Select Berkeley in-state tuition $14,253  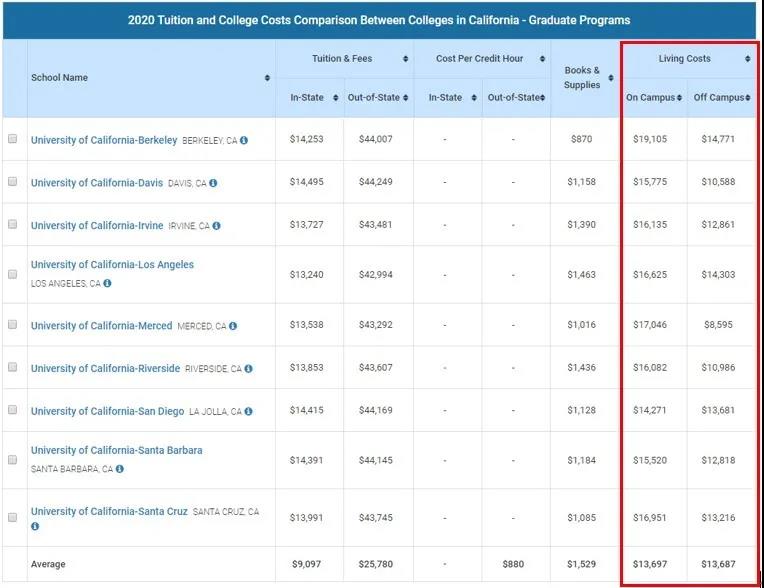pos(306,139)
